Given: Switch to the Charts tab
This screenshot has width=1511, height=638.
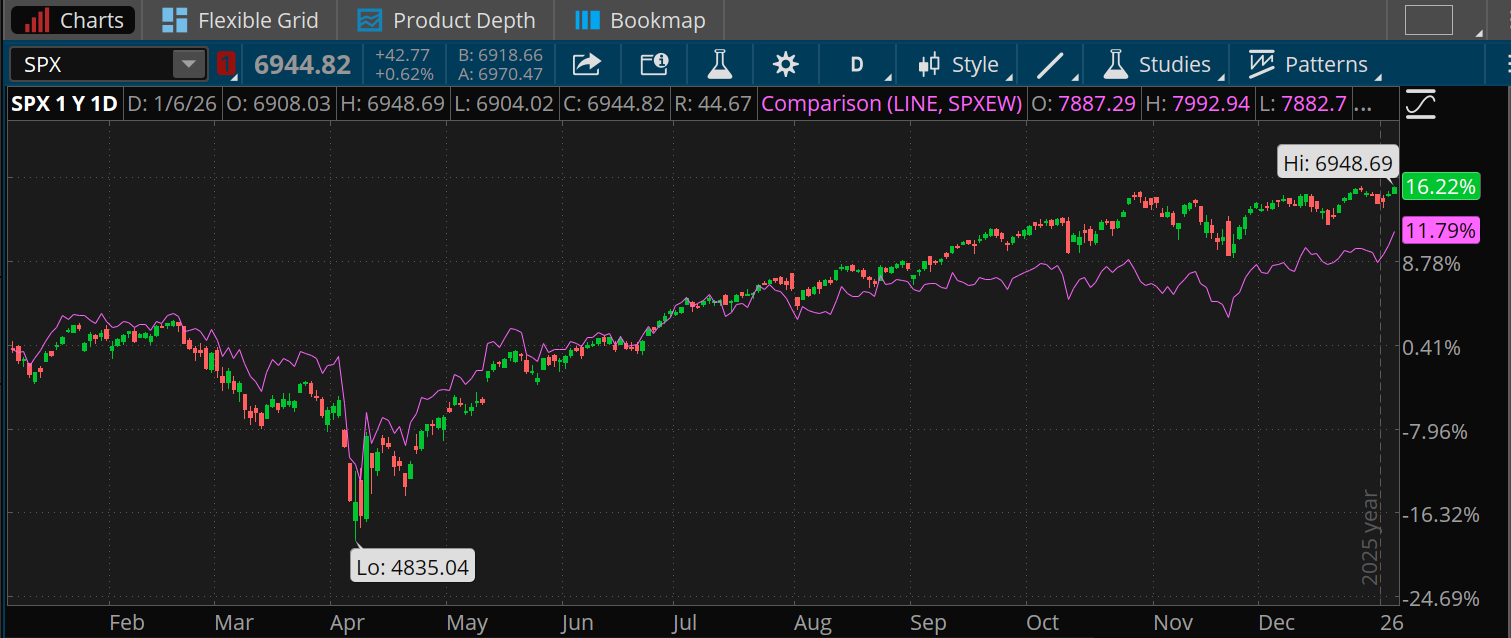Looking at the screenshot, I should click(x=72, y=19).
